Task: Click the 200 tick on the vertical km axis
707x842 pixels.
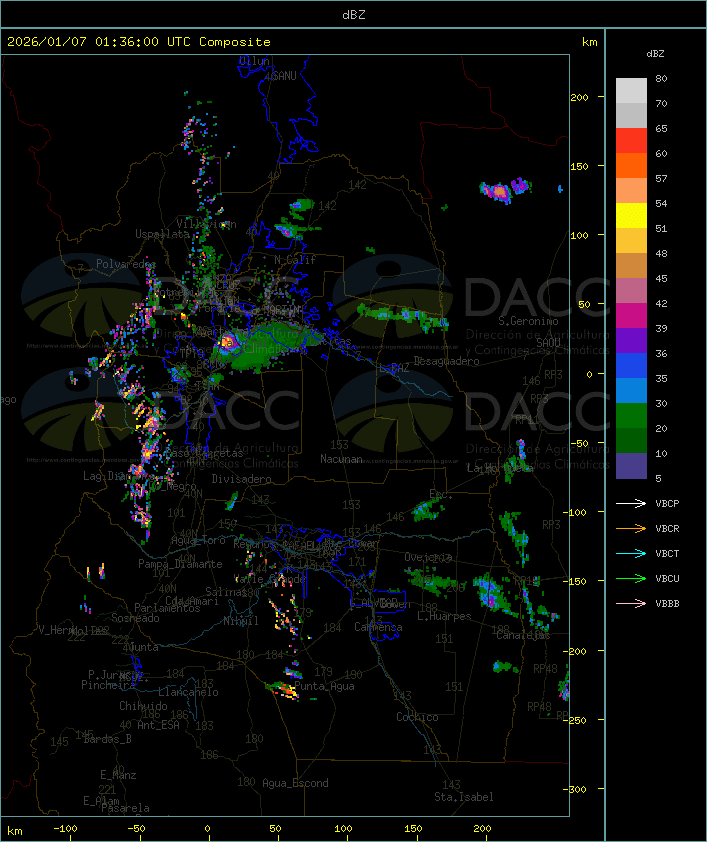Action: [579, 97]
